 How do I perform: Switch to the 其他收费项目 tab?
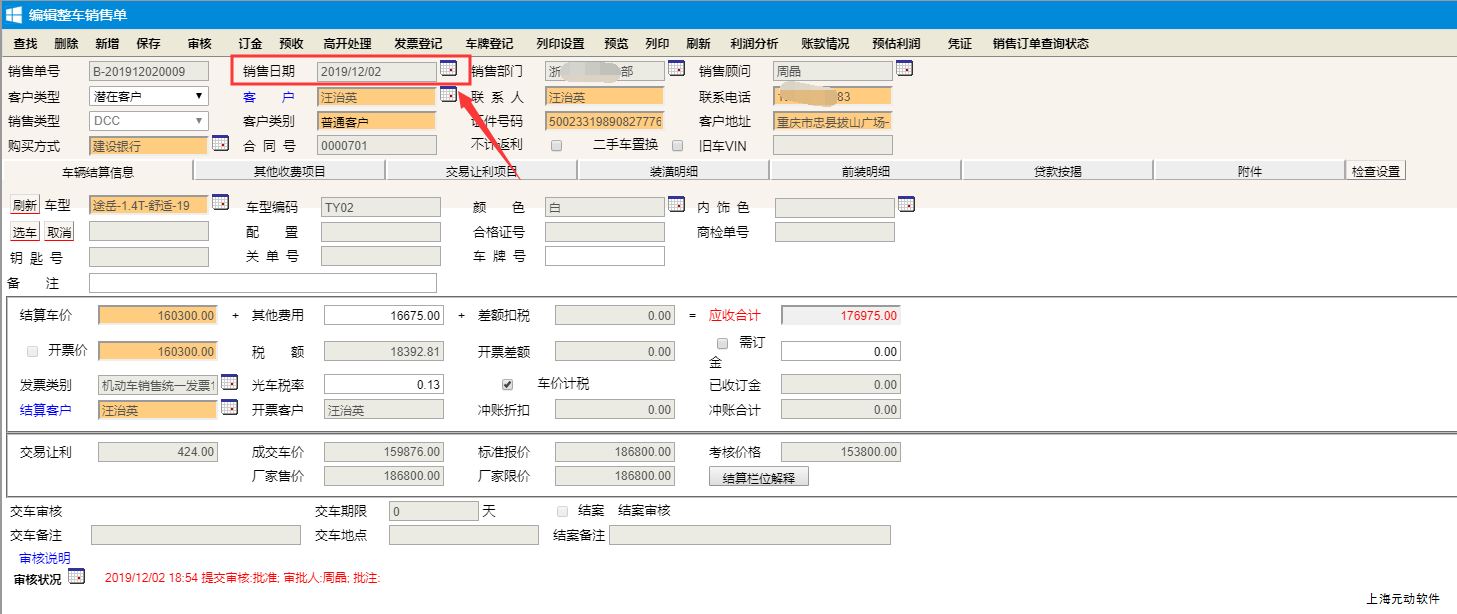[289, 171]
